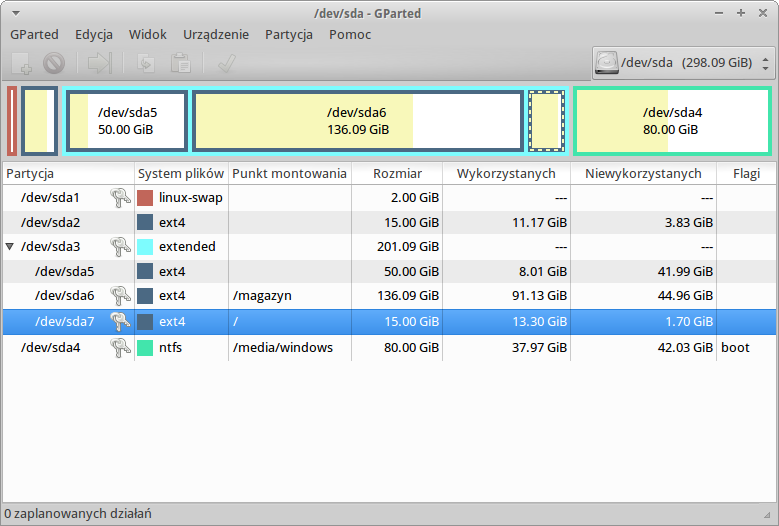
Task: Click the /media/windows mount point cell
Action: (290, 347)
